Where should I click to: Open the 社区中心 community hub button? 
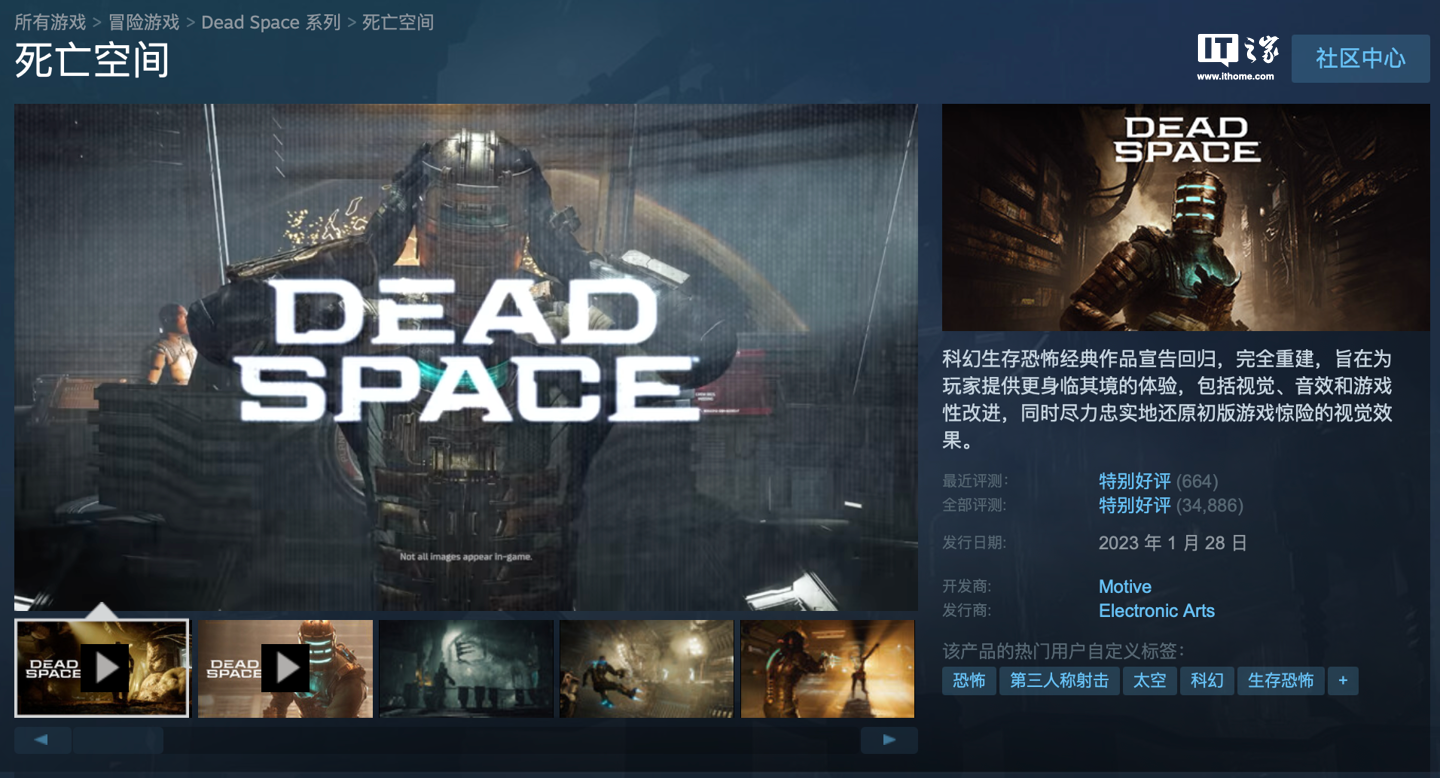(1360, 58)
